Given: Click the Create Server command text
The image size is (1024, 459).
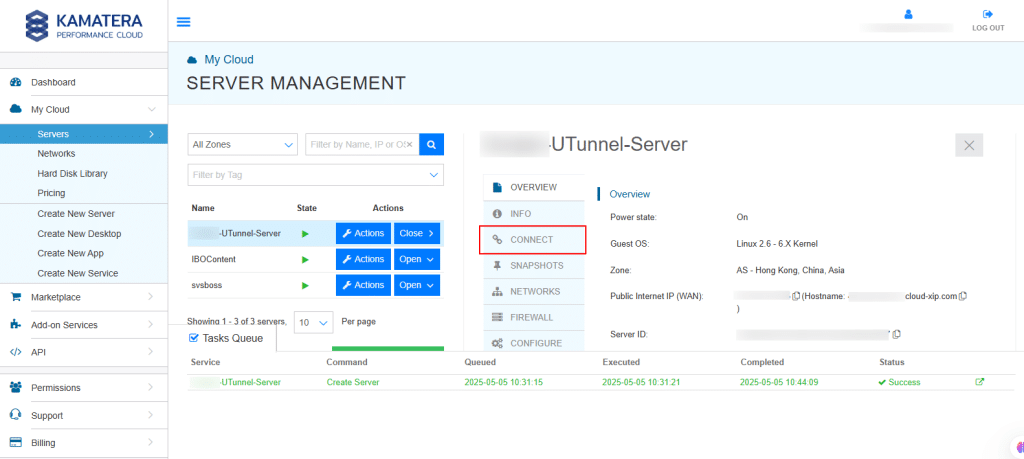Looking at the screenshot, I should [x=353, y=382].
